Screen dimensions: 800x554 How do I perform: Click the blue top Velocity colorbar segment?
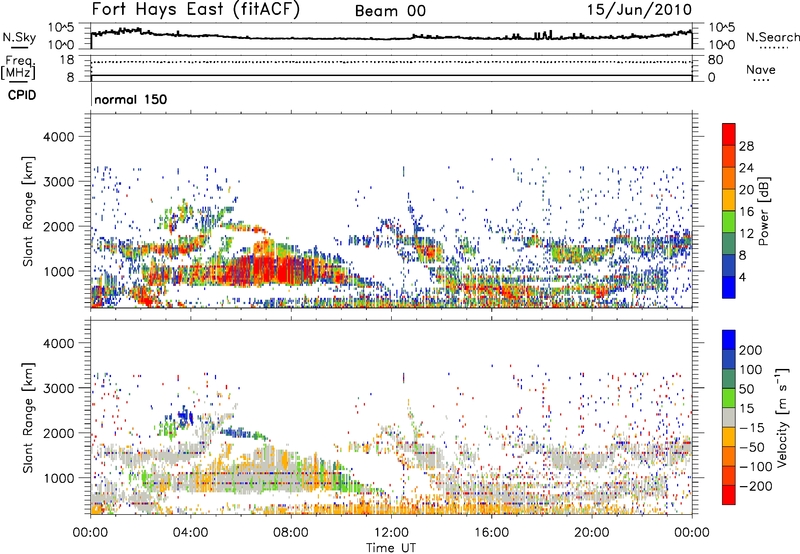[x=729, y=340]
